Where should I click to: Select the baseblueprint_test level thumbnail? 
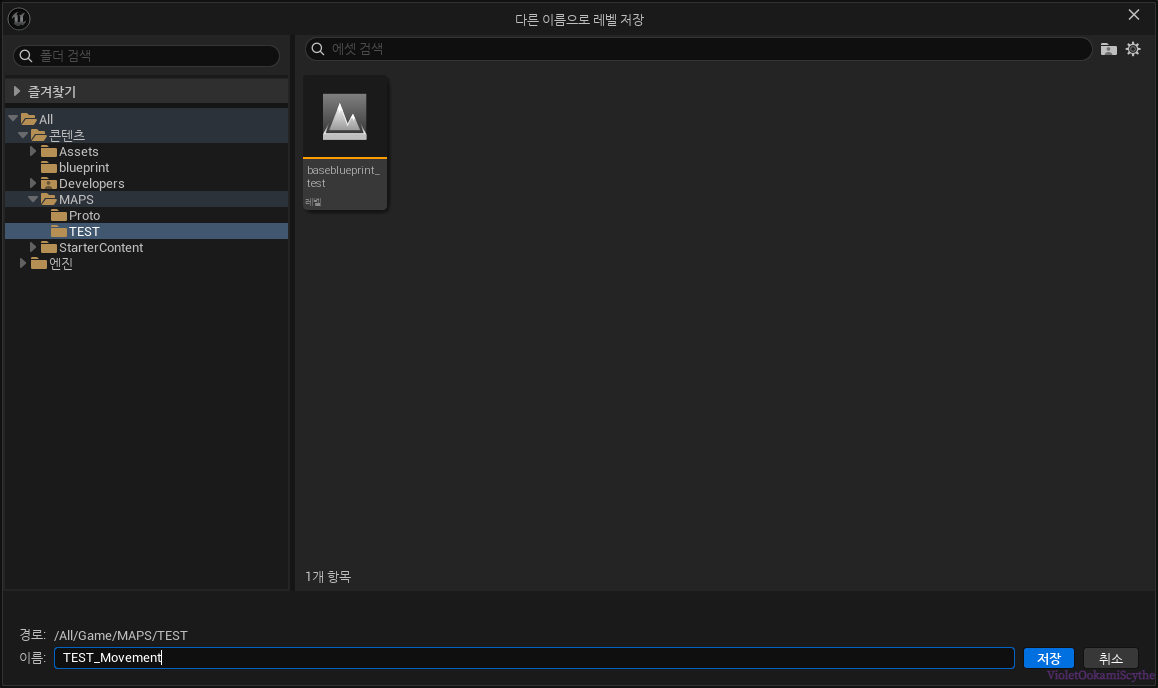pos(345,117)
